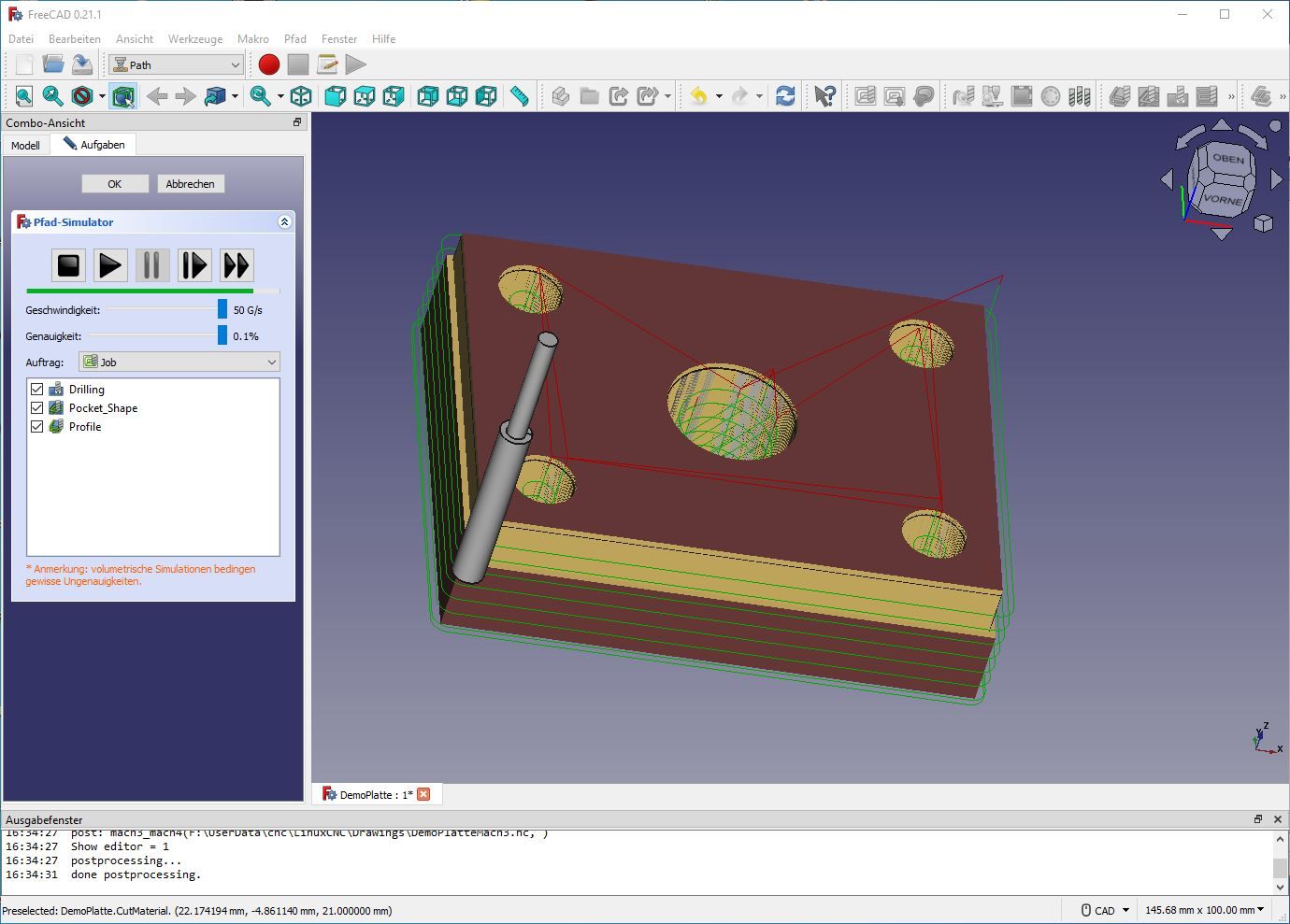Fast forward the simulation

tap(236, 265)
